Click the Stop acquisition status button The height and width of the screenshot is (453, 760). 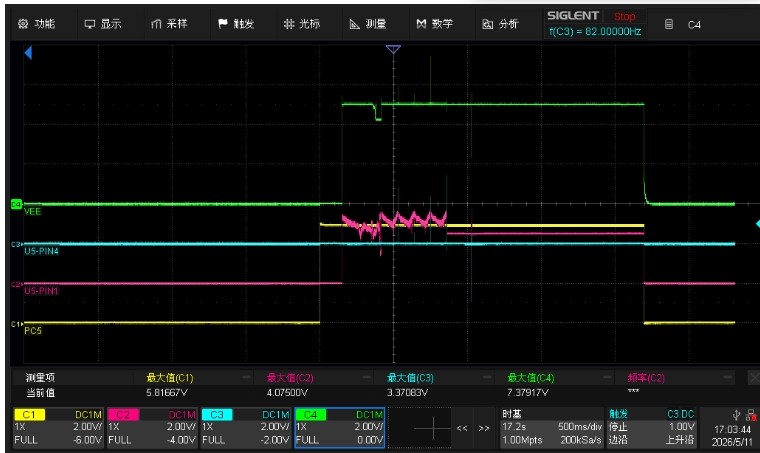(x=624, y=16)
